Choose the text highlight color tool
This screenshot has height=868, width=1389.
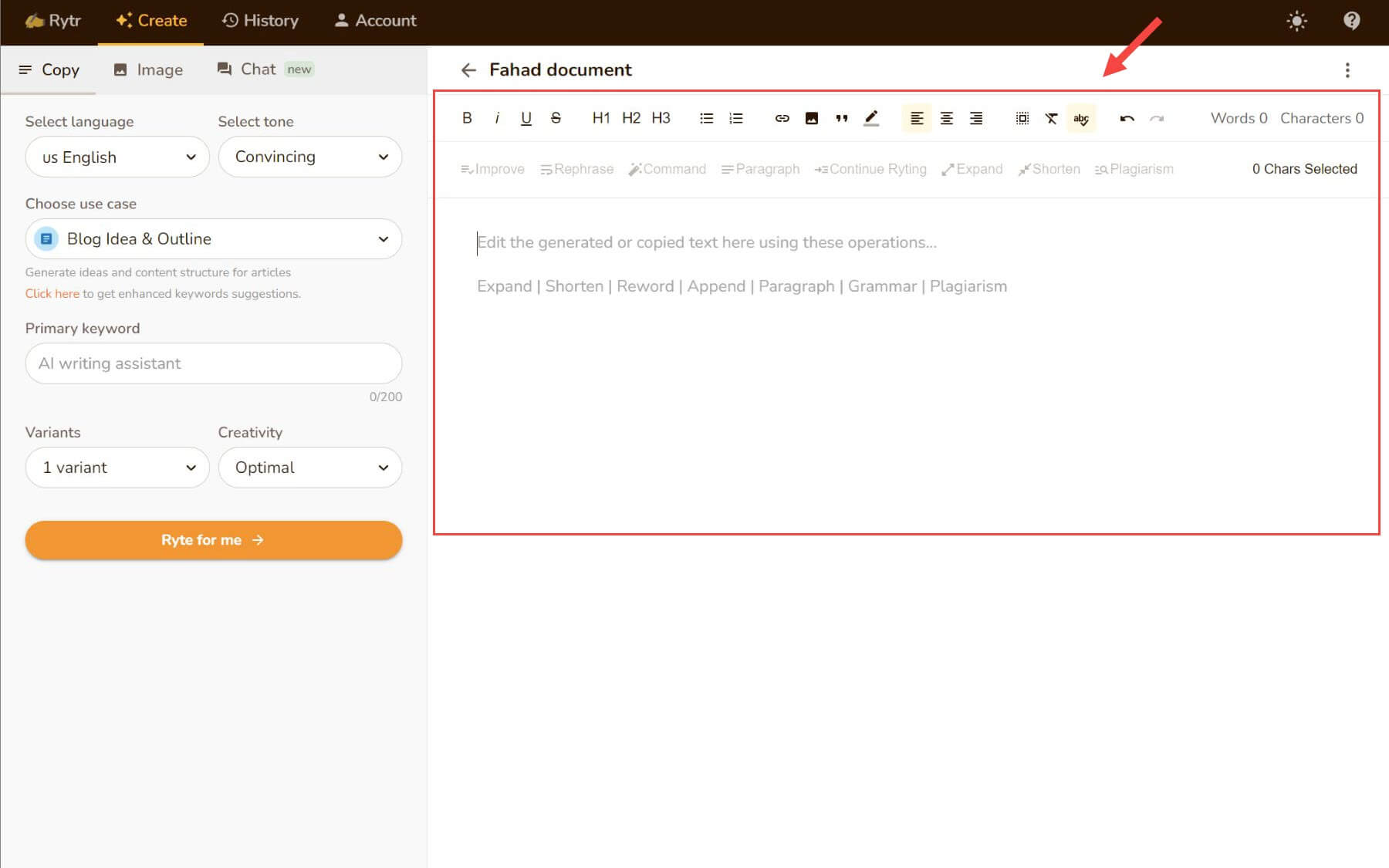point(870,118)
